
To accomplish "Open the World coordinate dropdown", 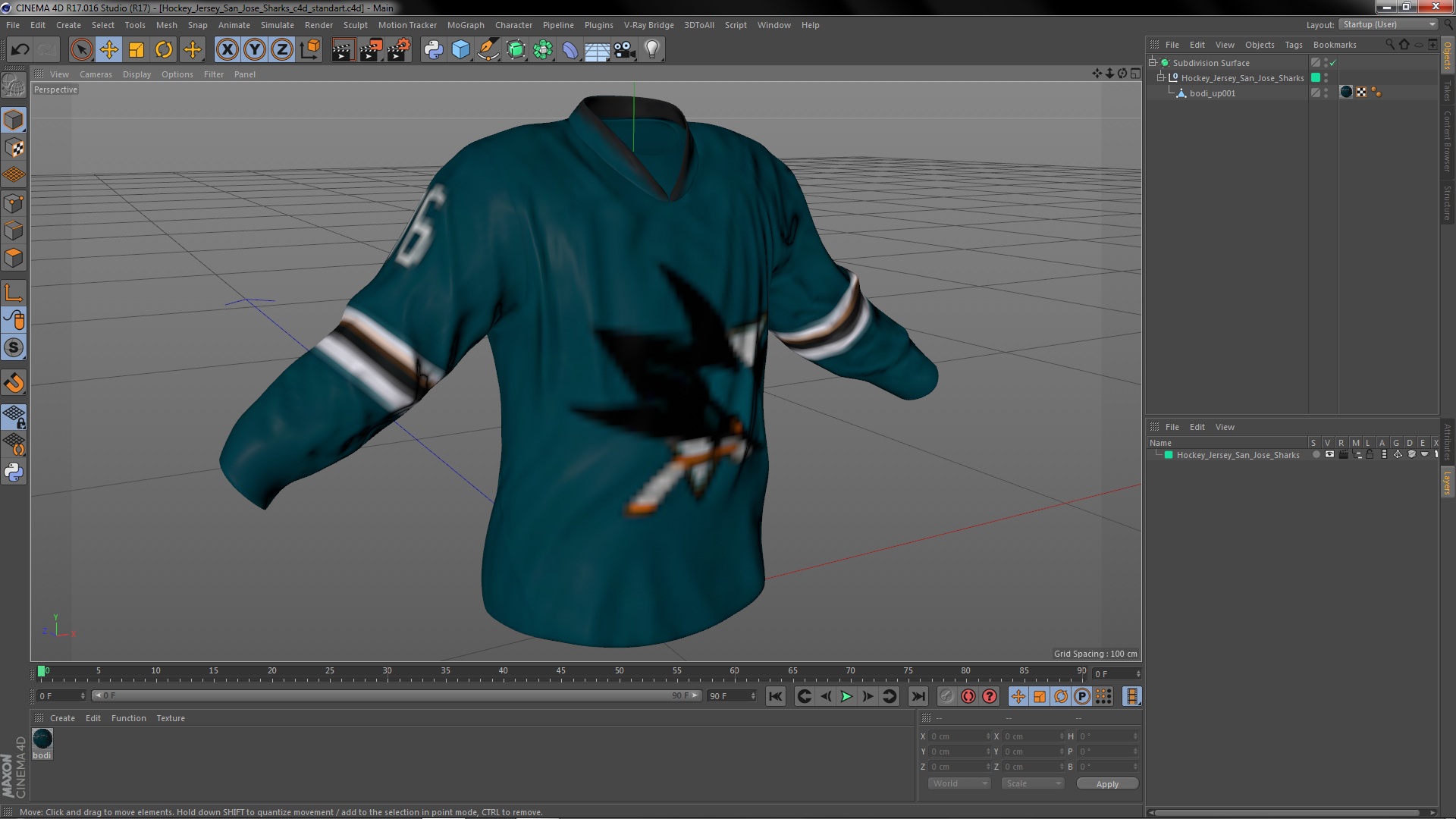I will 959,783.
